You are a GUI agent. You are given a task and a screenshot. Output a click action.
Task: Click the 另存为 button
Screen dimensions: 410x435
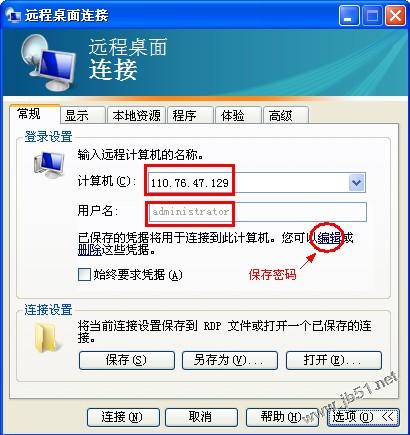pos(230,360)
